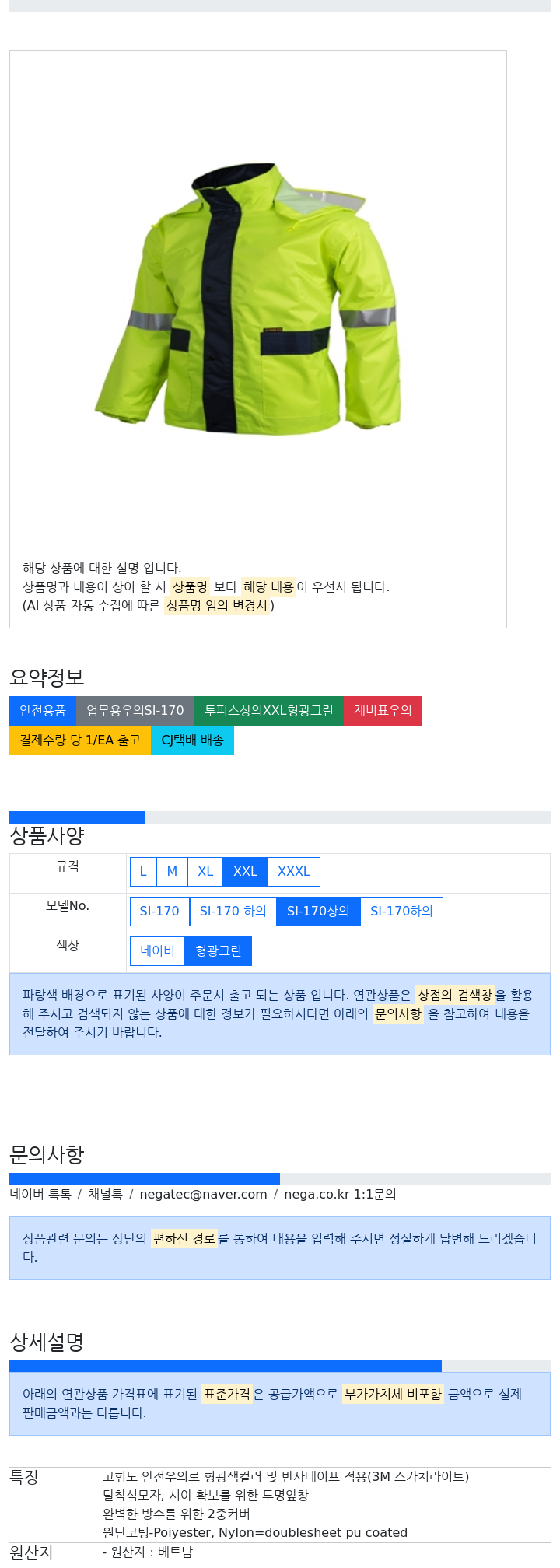Select size L option
Image resolution: width=560 pixels, height=1568 pixels.
[143, 872]
